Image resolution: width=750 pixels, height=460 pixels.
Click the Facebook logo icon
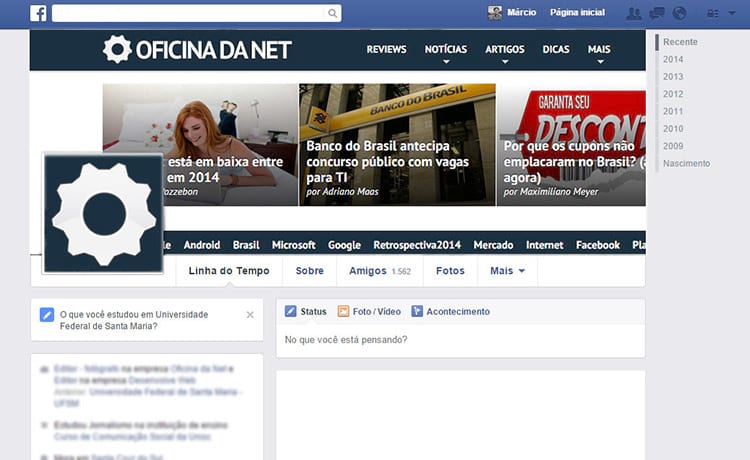point(38,13)
